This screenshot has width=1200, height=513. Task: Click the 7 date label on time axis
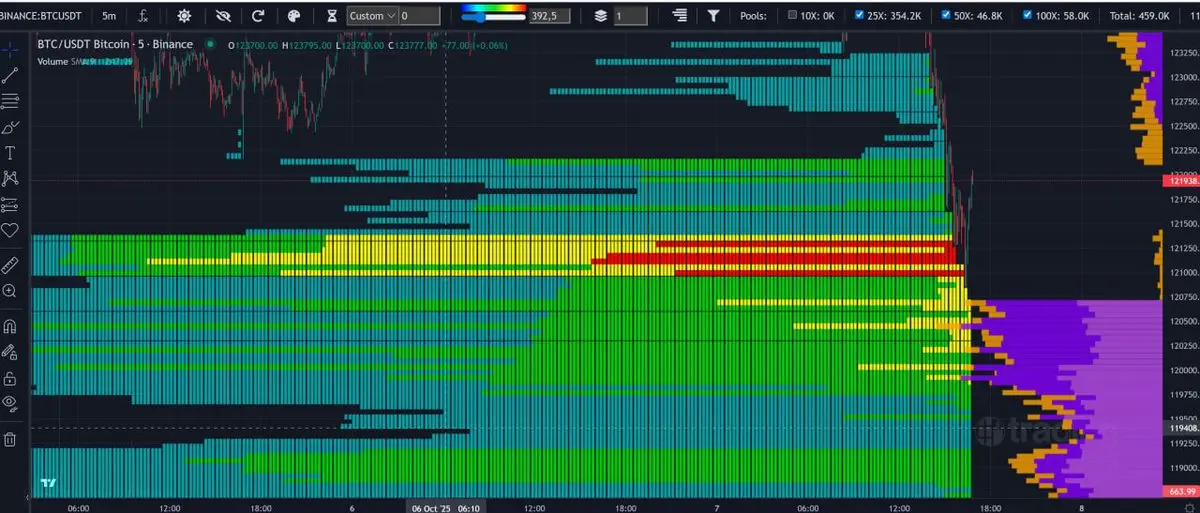pyautogui.click(x=715, y=507)
